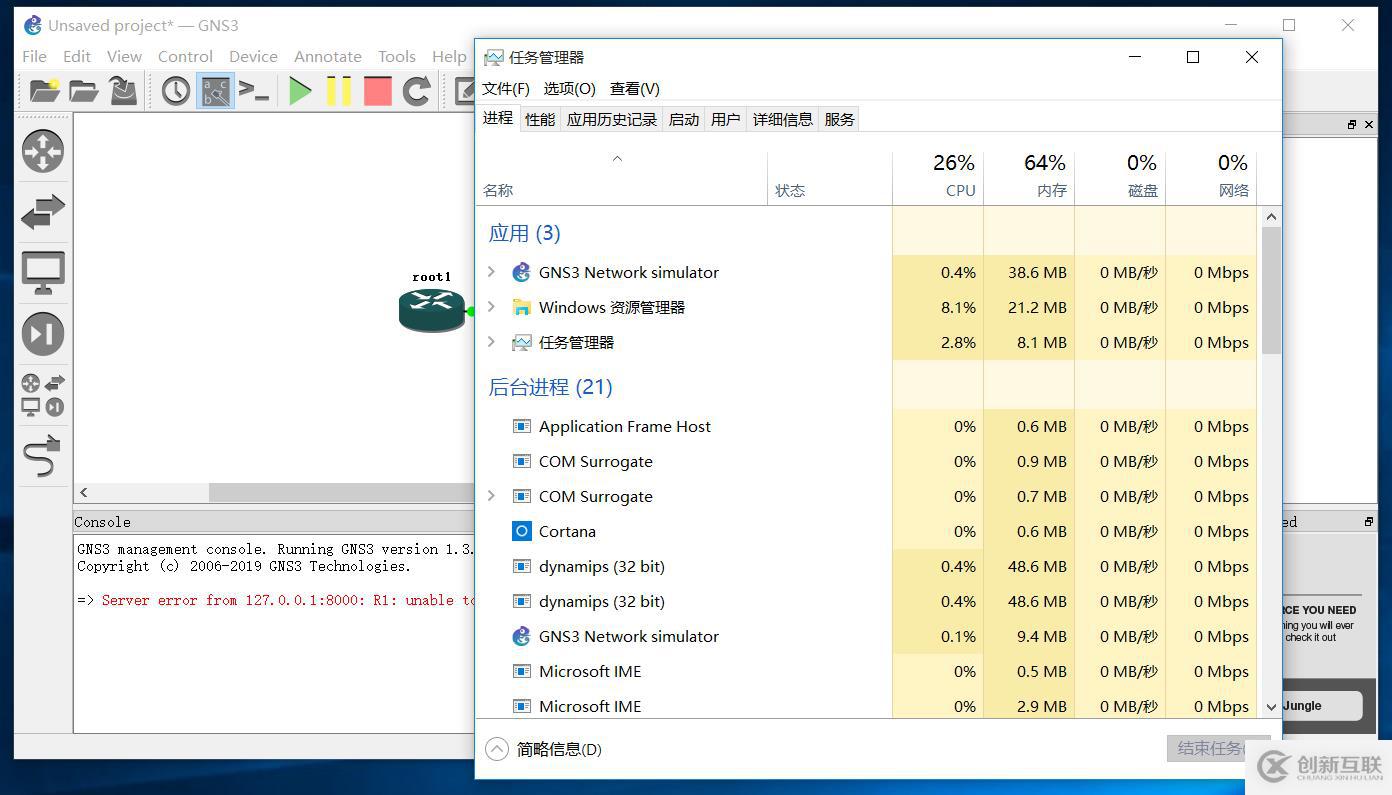Viewport: 1392px width, 795px height.
Task: Click the 后台进程 (21) group header
Action: click(x=550, y=387)
